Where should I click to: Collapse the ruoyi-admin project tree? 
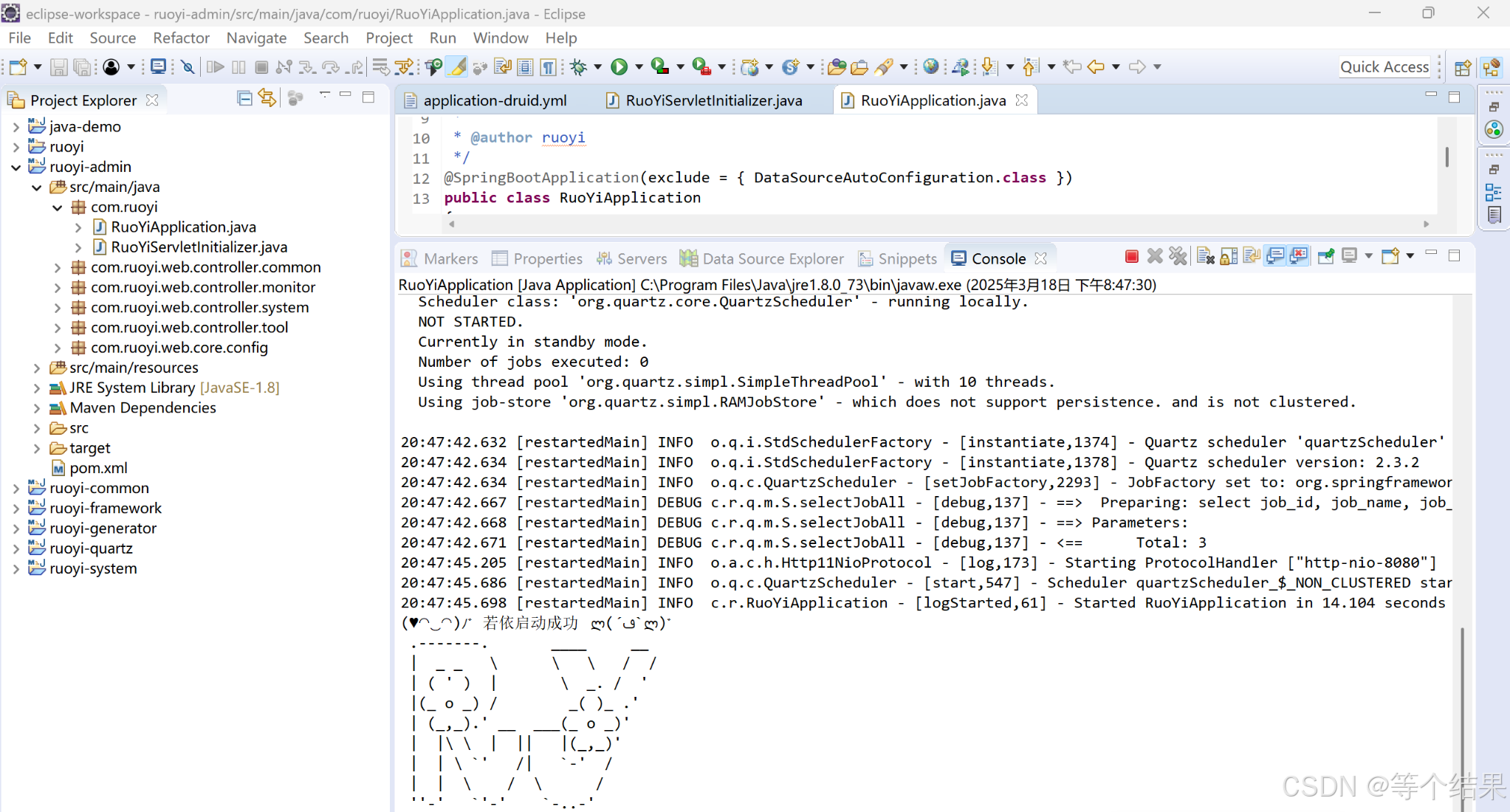[16, 168]
